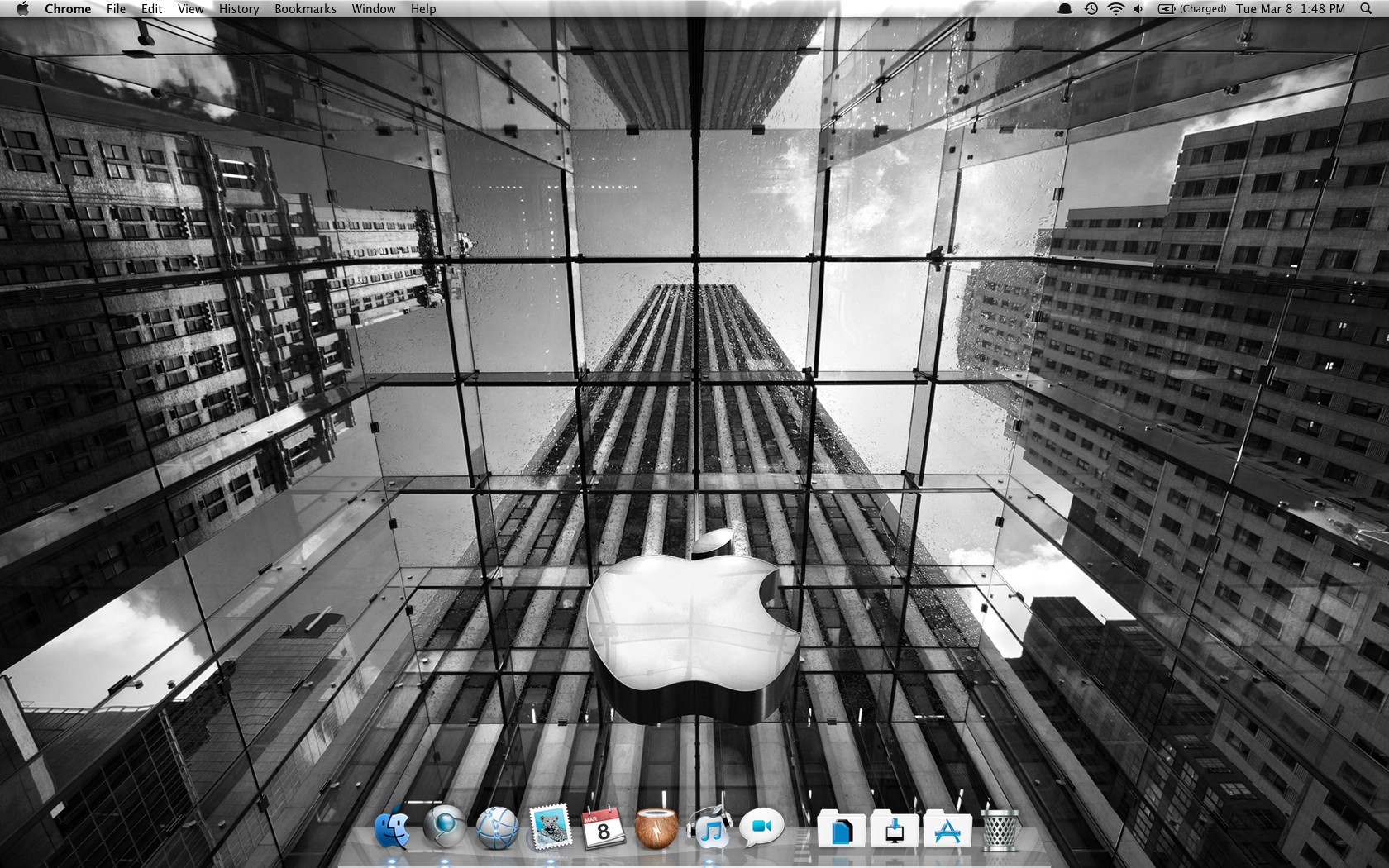Open the File menu
Viewport: 1389px width, 868px height.
[116, 8]
